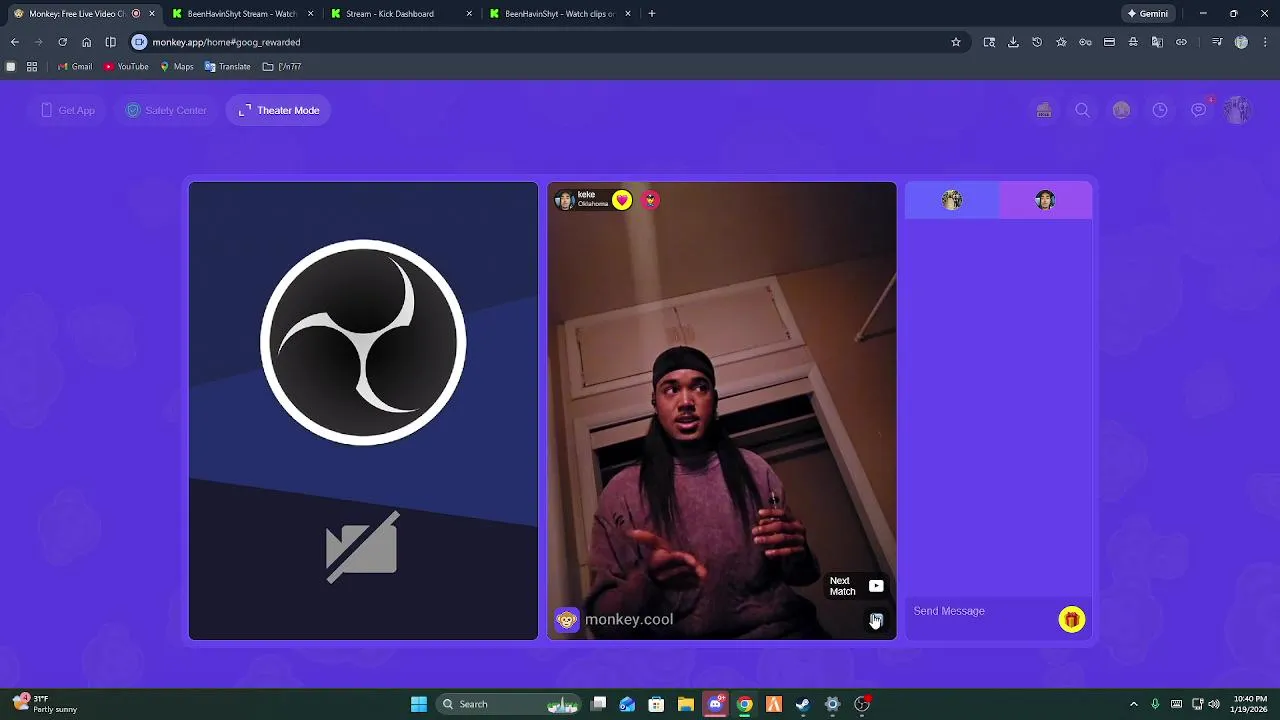Open the link chain icon in Chrome toolbar
1280x720 pixels.
pyautogui.click(x=1181, y=42)
